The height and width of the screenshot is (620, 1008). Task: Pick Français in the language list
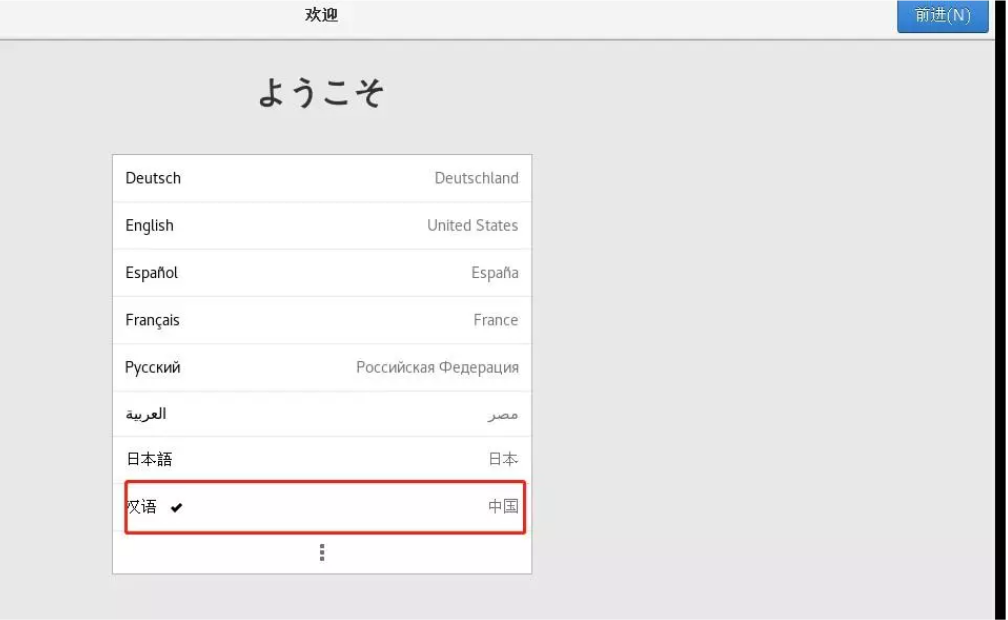pyautogui.click(x=152, y=320)
